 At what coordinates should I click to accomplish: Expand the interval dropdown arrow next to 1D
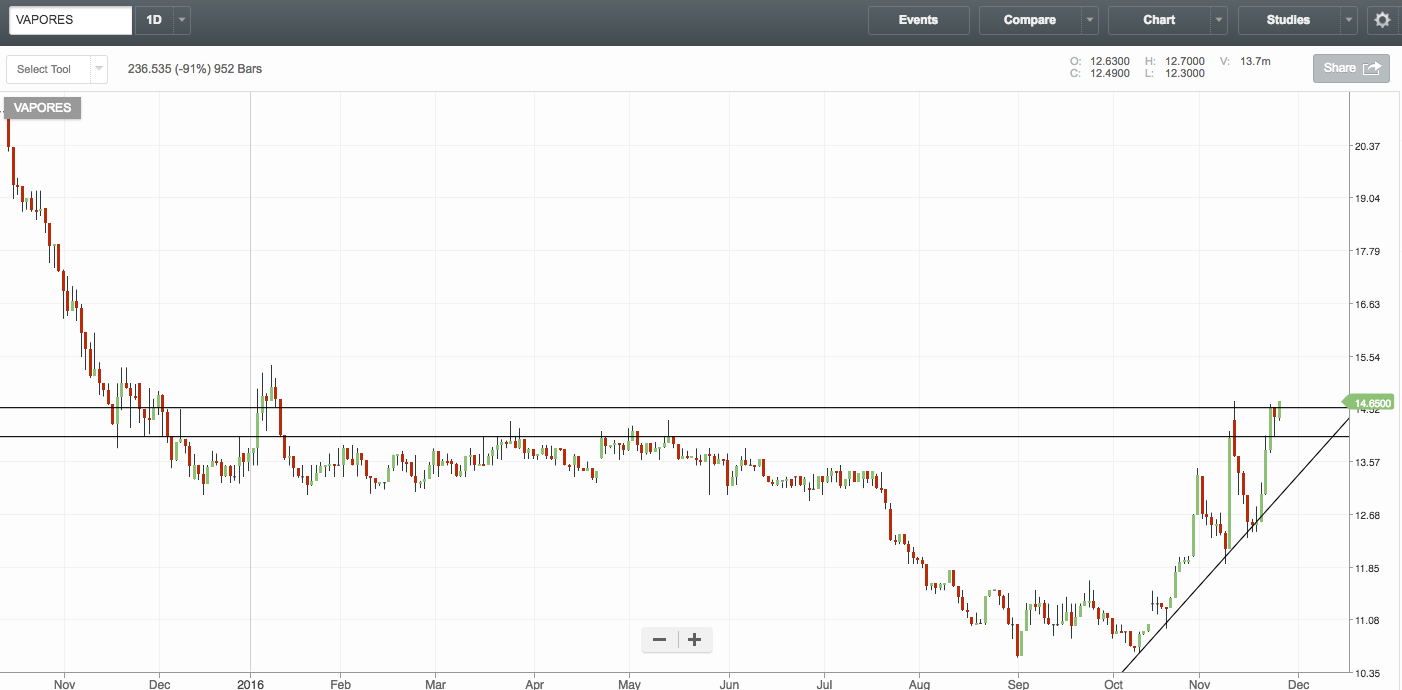(181, 20)
